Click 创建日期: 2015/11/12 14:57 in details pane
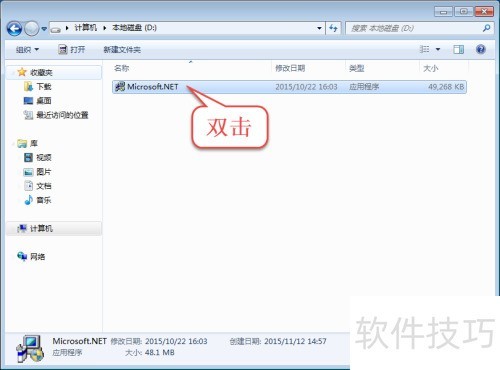Screen dimensions: 500x370 tap(278, 341)
